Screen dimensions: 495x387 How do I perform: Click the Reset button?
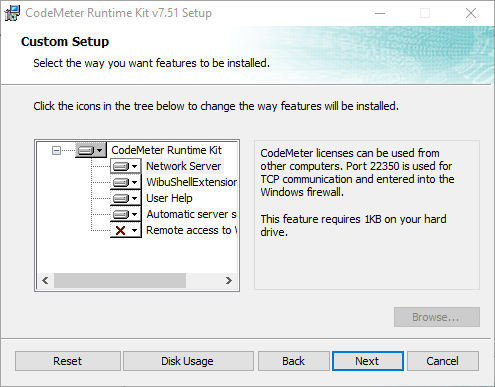[68, 361]
